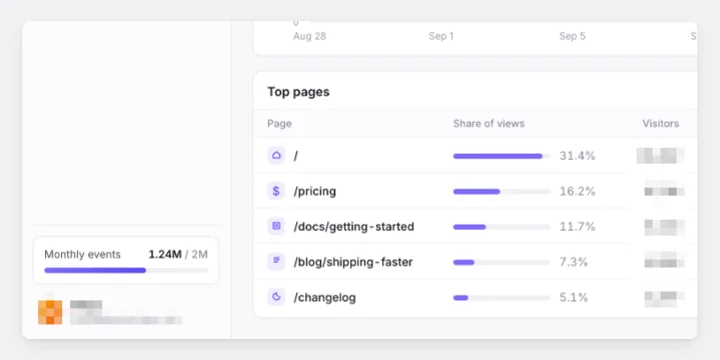
Task: Open the / page row
Action: pyautogui.click(x=475, y=156)
